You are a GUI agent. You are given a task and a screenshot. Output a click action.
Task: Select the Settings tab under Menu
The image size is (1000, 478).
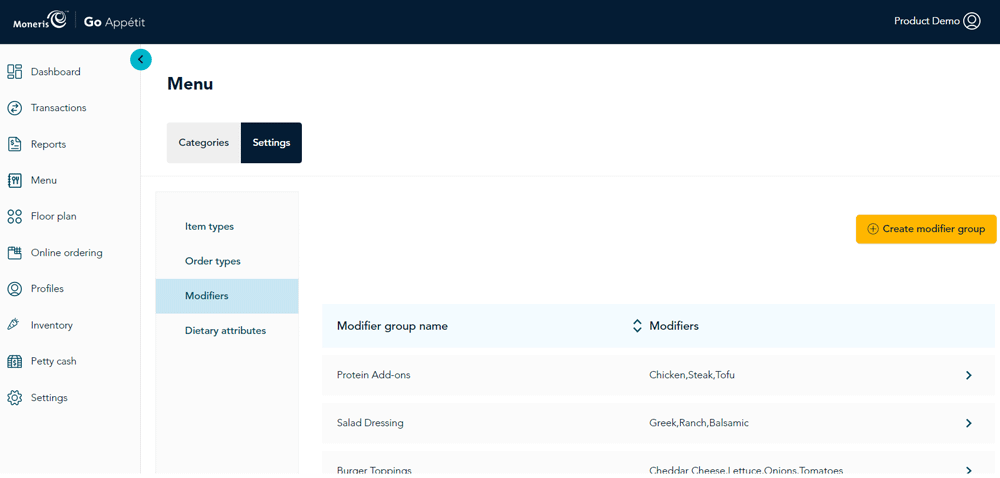coord(271,143)
